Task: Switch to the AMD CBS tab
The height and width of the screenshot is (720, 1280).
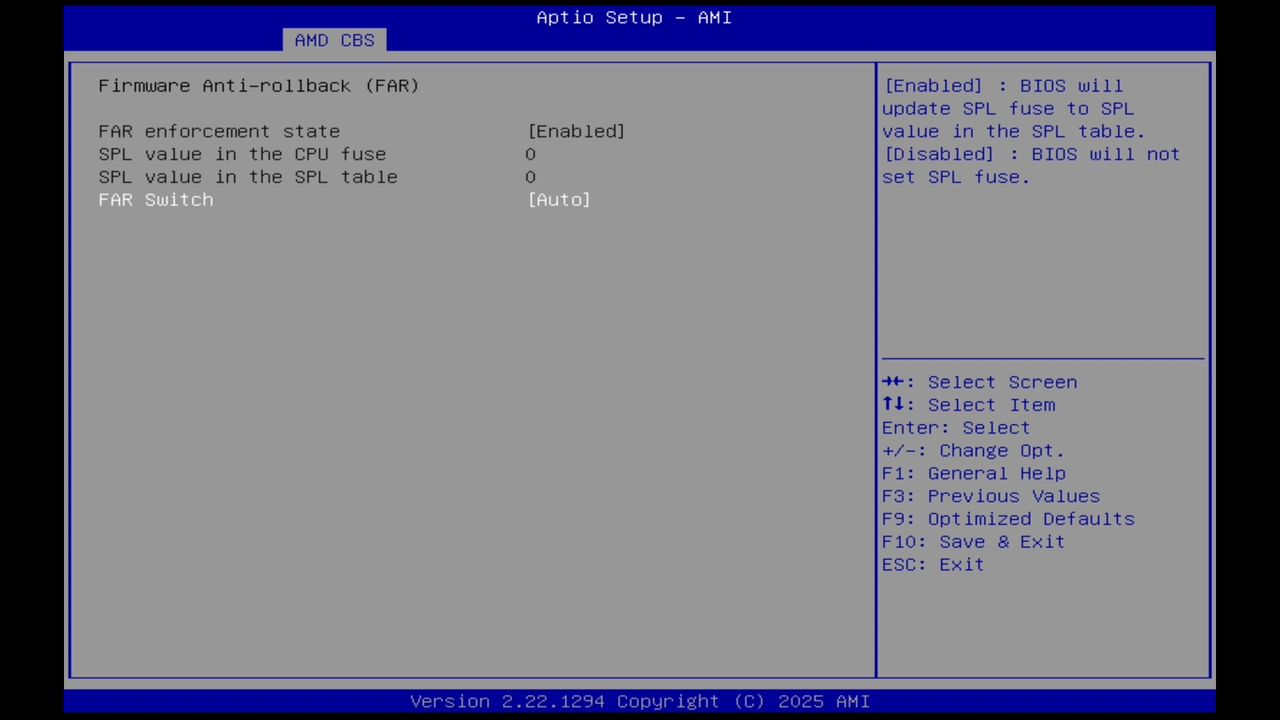Action: tap(334, 40)
